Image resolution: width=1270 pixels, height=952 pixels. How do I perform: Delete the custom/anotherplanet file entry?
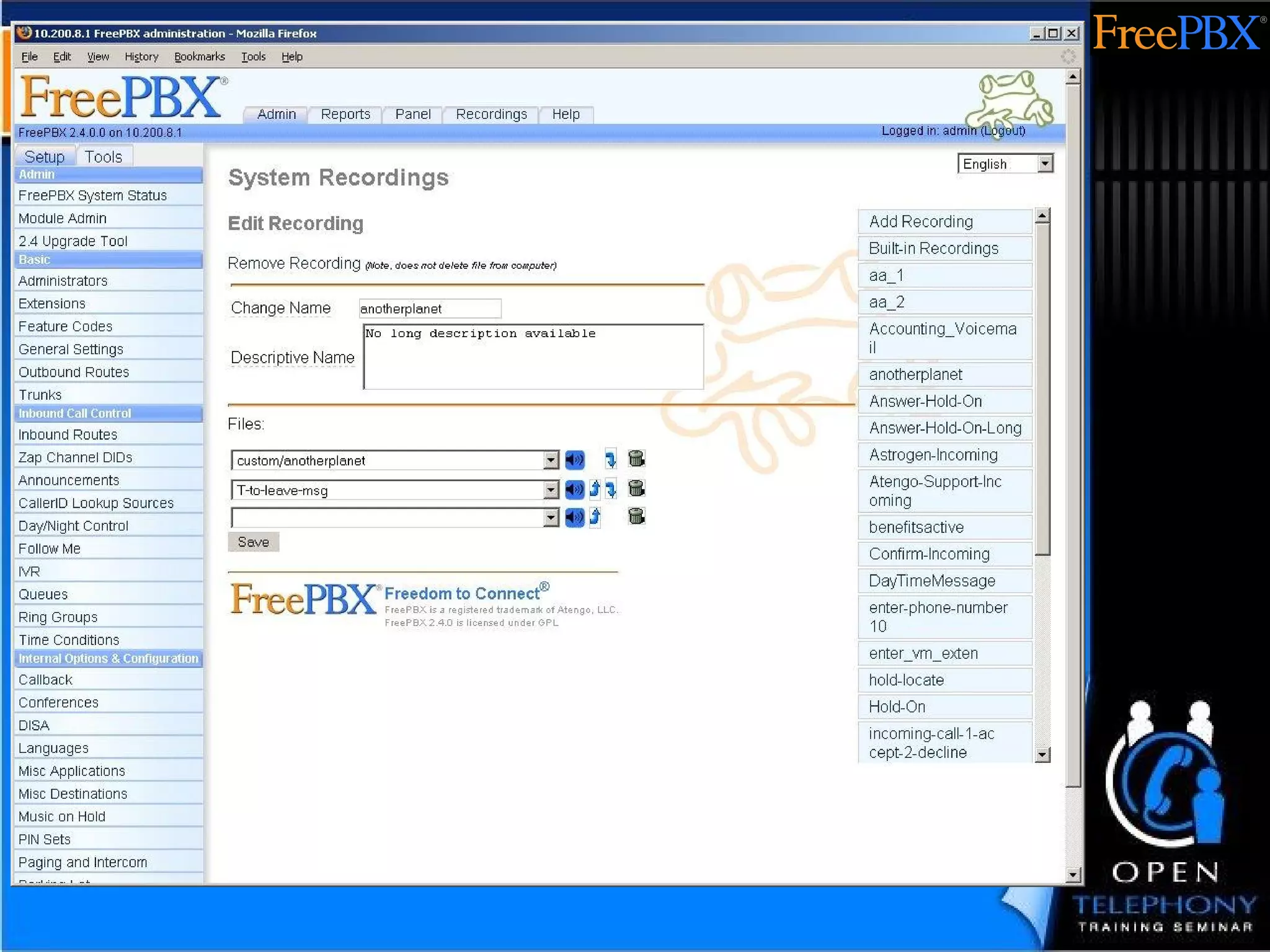(636, 459)
